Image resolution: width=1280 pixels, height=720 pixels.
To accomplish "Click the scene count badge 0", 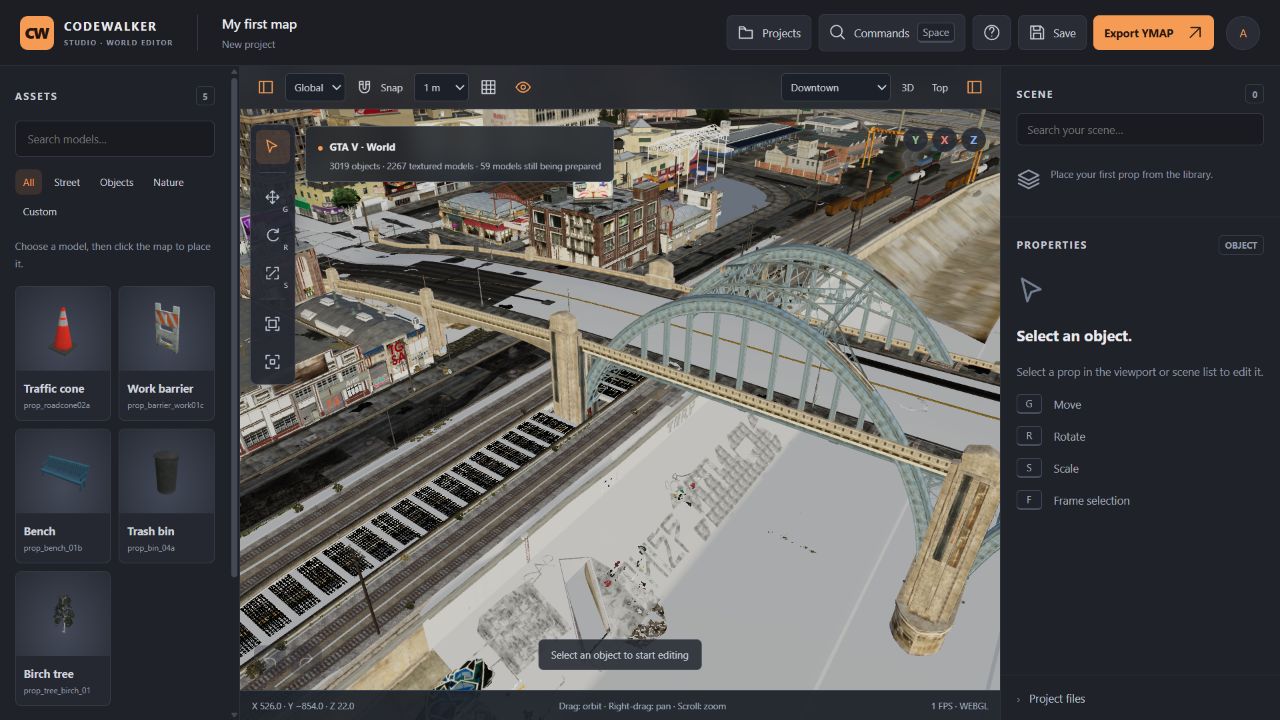I will (x=1254, y=94).
